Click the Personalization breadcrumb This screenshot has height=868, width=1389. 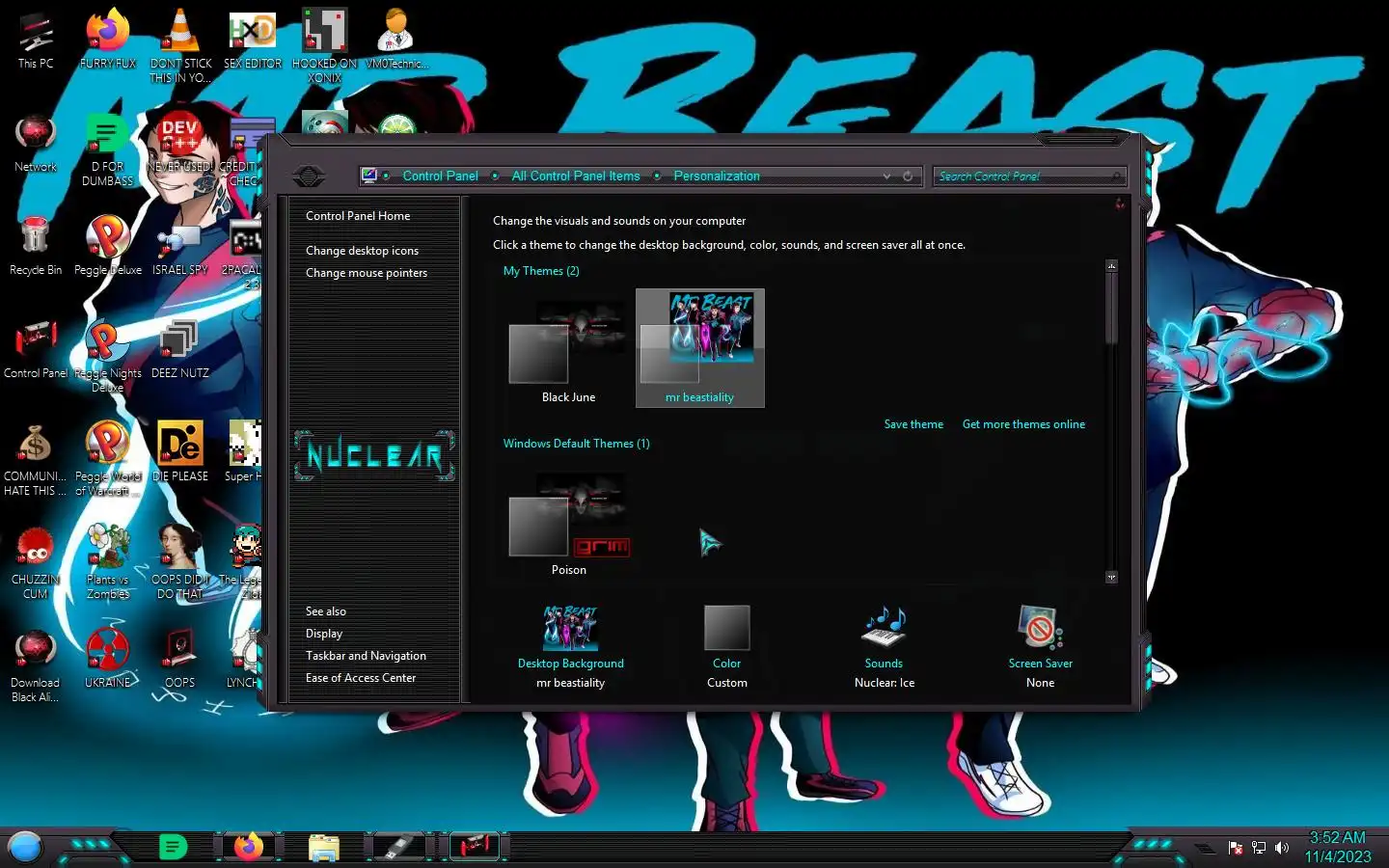717,176
